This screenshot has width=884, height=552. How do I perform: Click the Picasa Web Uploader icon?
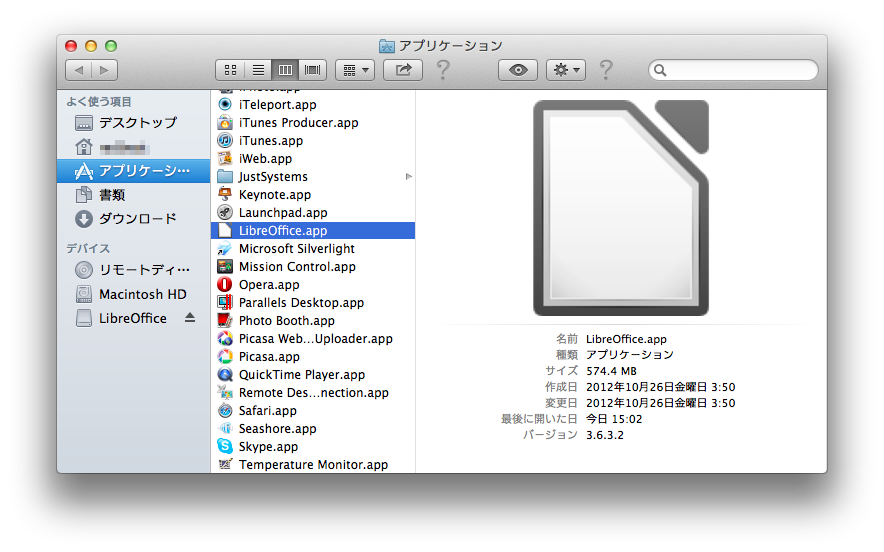(x=225, y=338)
